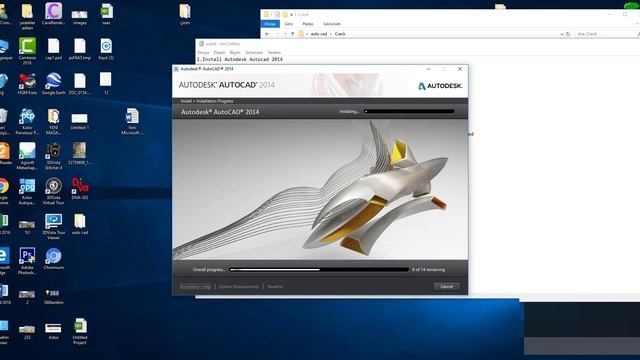The height and width of the screenshot is (360, 640).
Task: Select the DIVA-GIS desktop shortcut
Action: pyautogui.click(x=80, y=189)
